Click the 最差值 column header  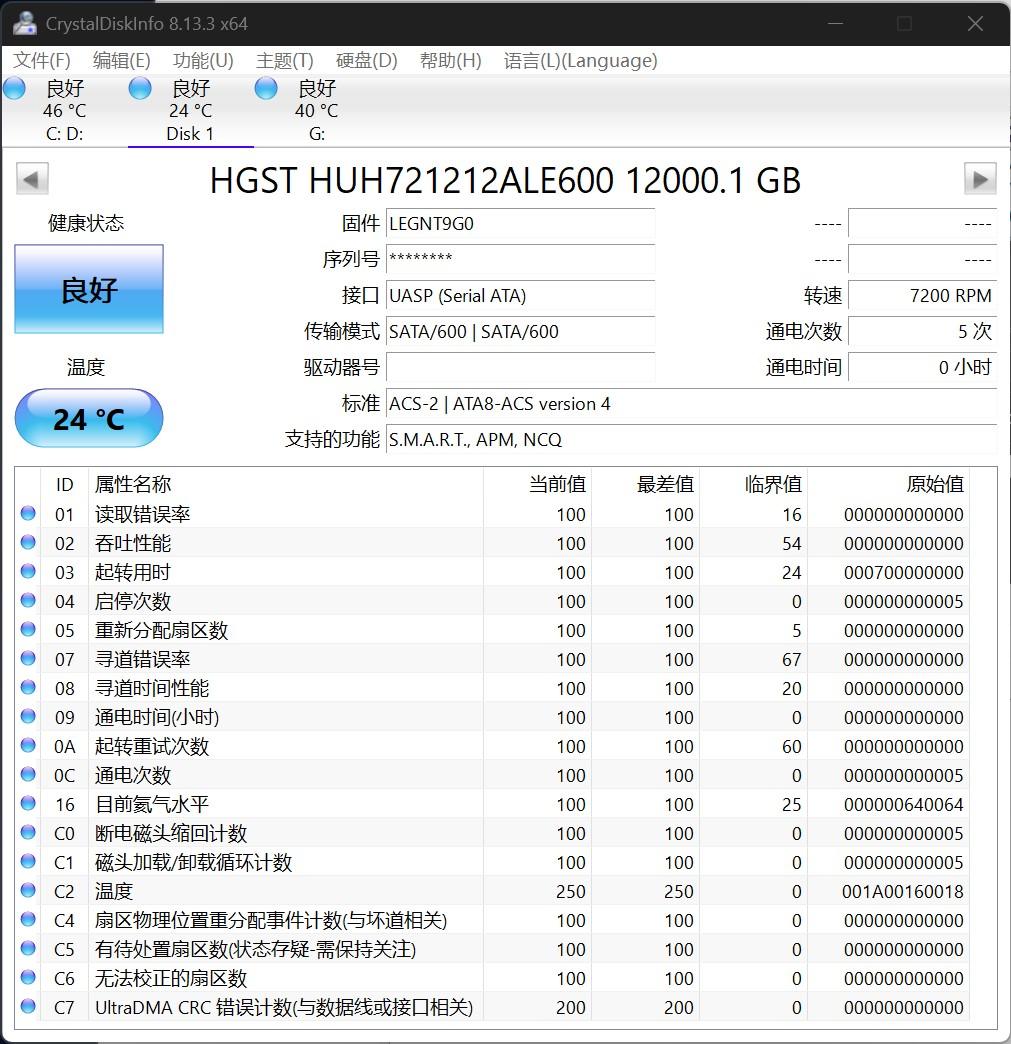(645, 484)
